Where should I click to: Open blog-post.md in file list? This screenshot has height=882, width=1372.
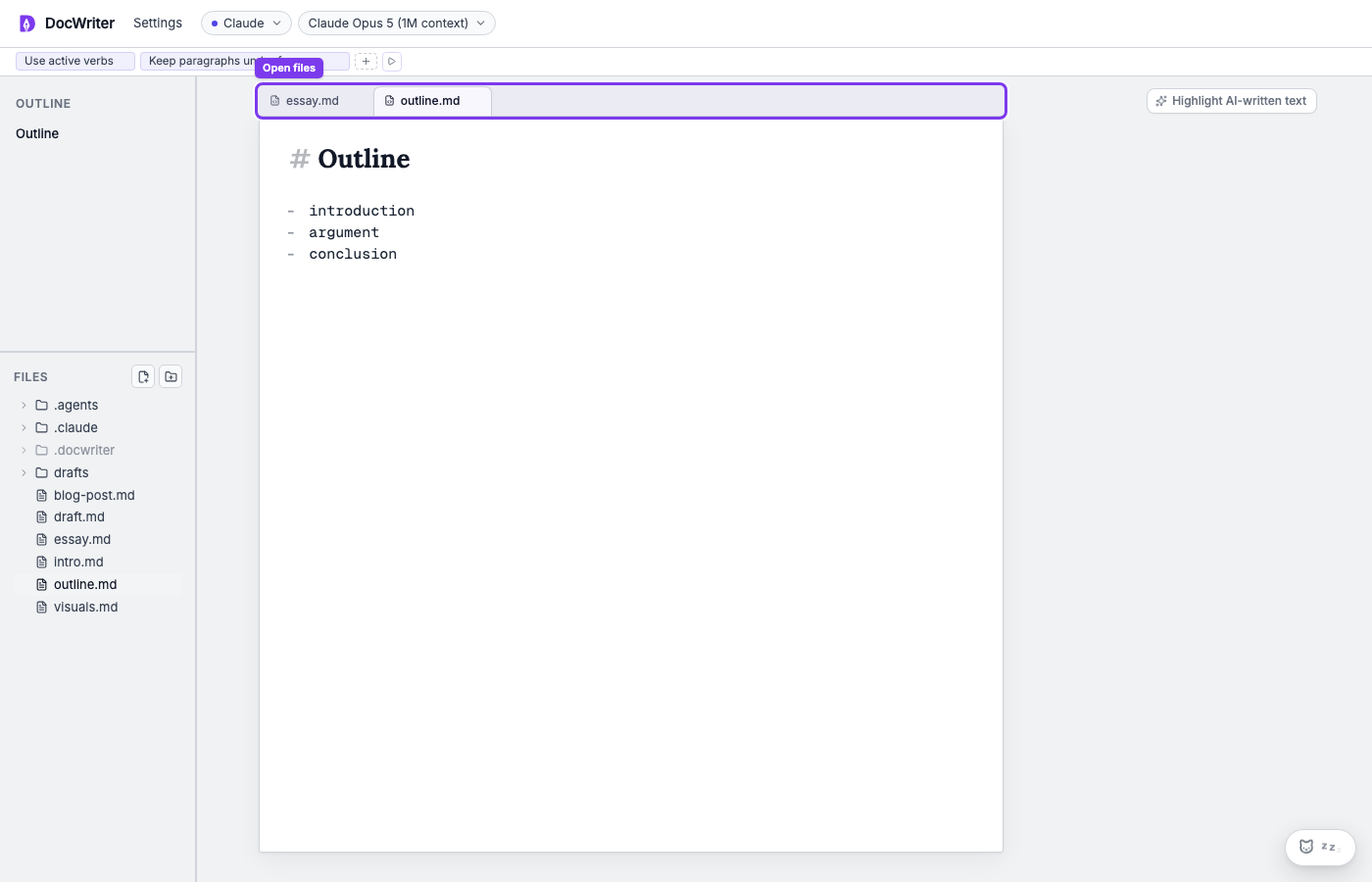(x=98, y=495)
